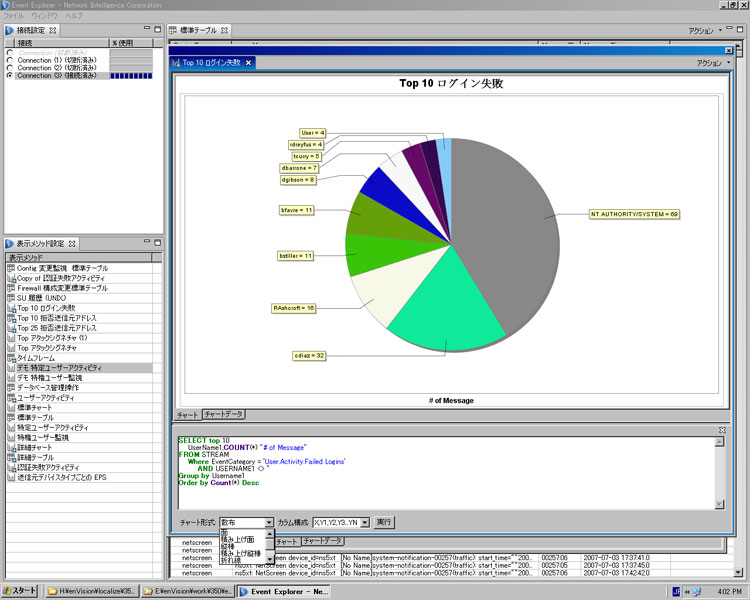Click the NT AUTHORITY/SYSTEM = 69 label
The image size is (750, 600).
coord(634,214)
